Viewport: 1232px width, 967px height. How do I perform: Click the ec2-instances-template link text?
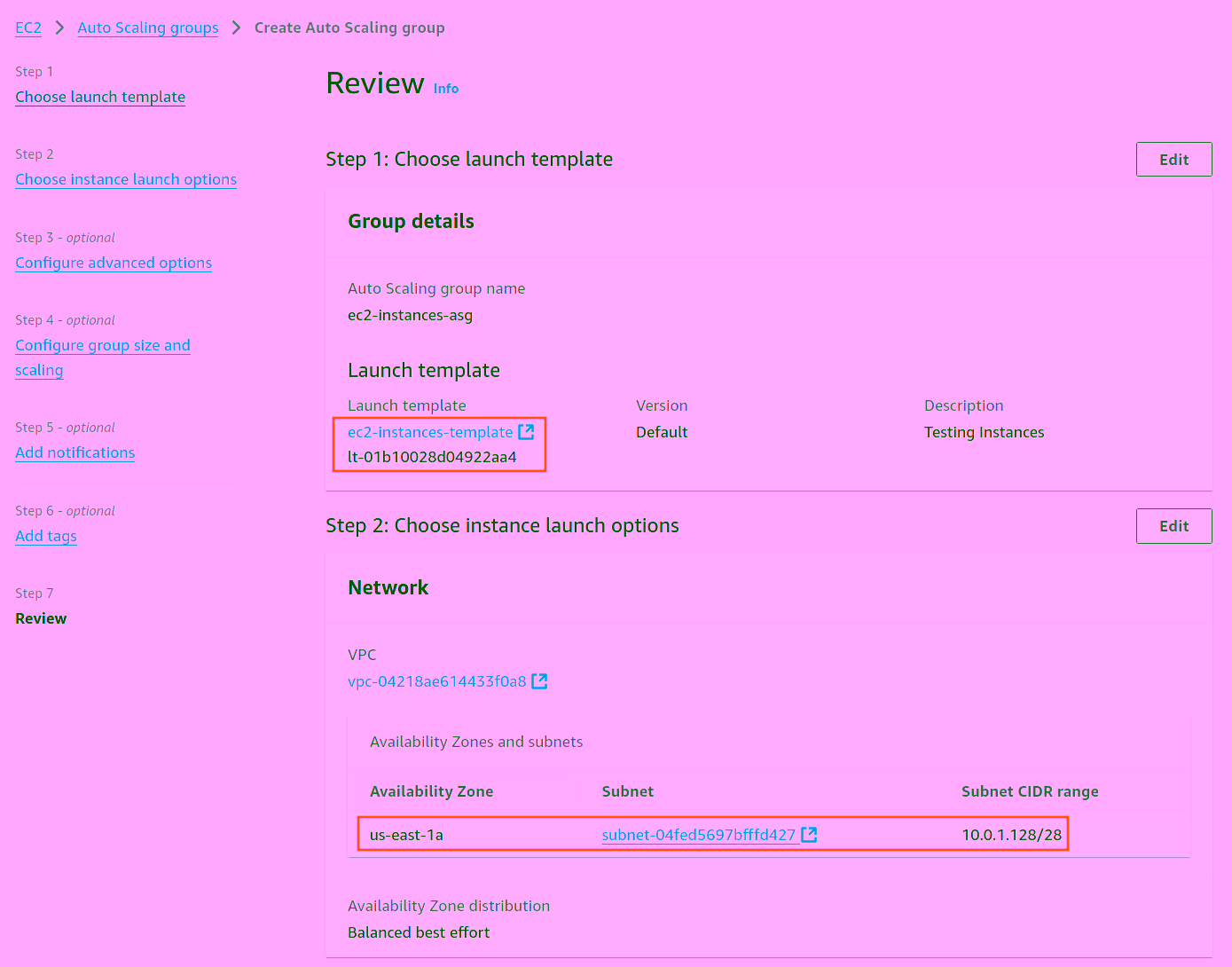[x=429, y=431]
